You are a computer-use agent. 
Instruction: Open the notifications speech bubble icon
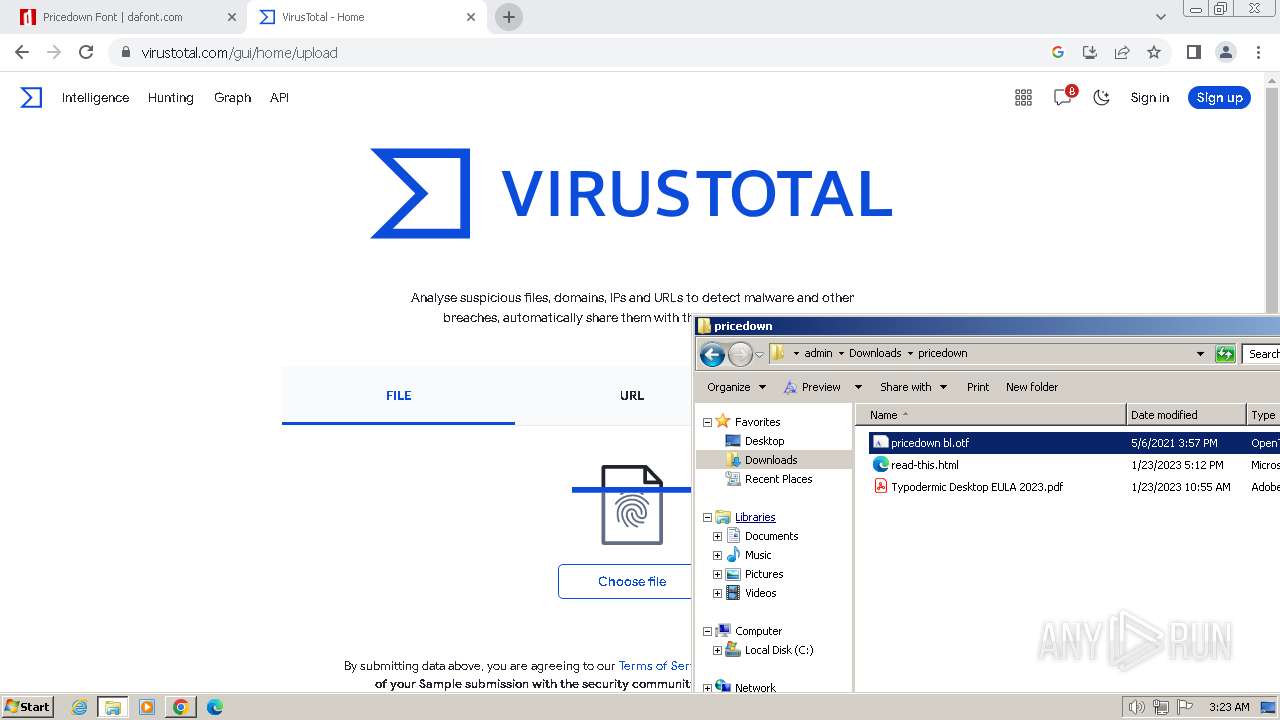point(1063,97)
